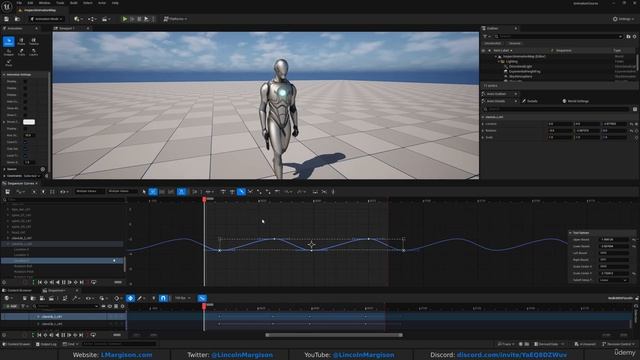This screenshot has height=360, width=640.
Task: Select DirectionalLight in the Outliner
Action: [x=519, y=67]
